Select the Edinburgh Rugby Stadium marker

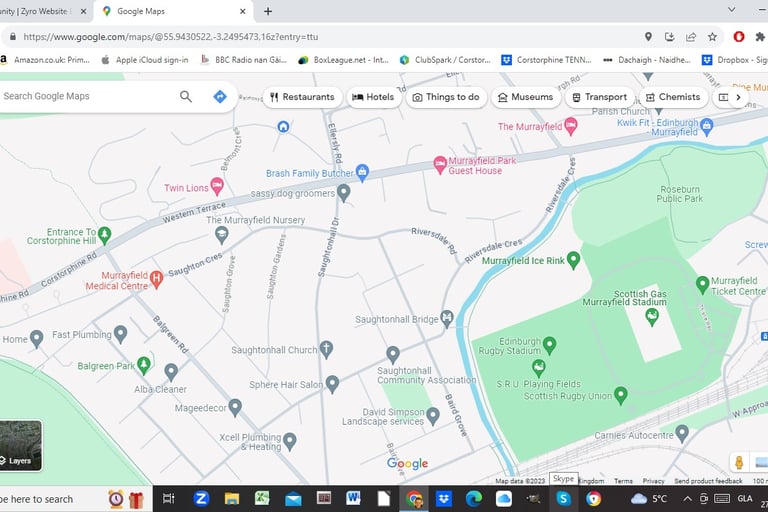pos(550,345)
